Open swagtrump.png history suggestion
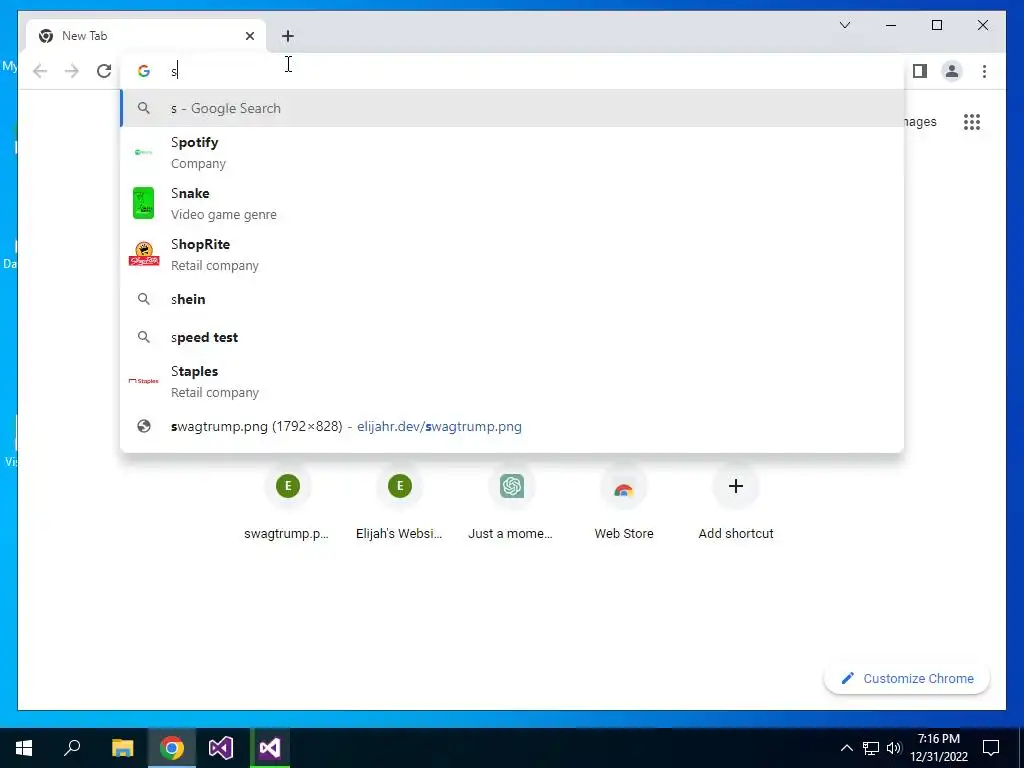 click(513, 426)
